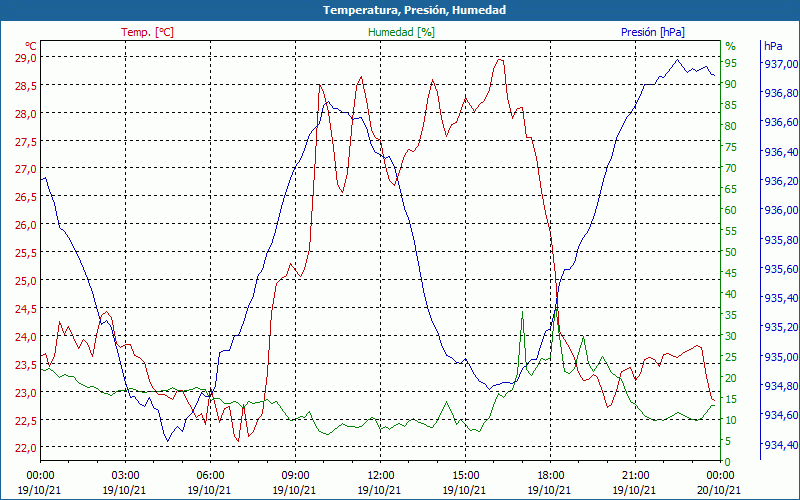
Task: Click temperature axis value '25,5'
Action: tap(26, 253)
